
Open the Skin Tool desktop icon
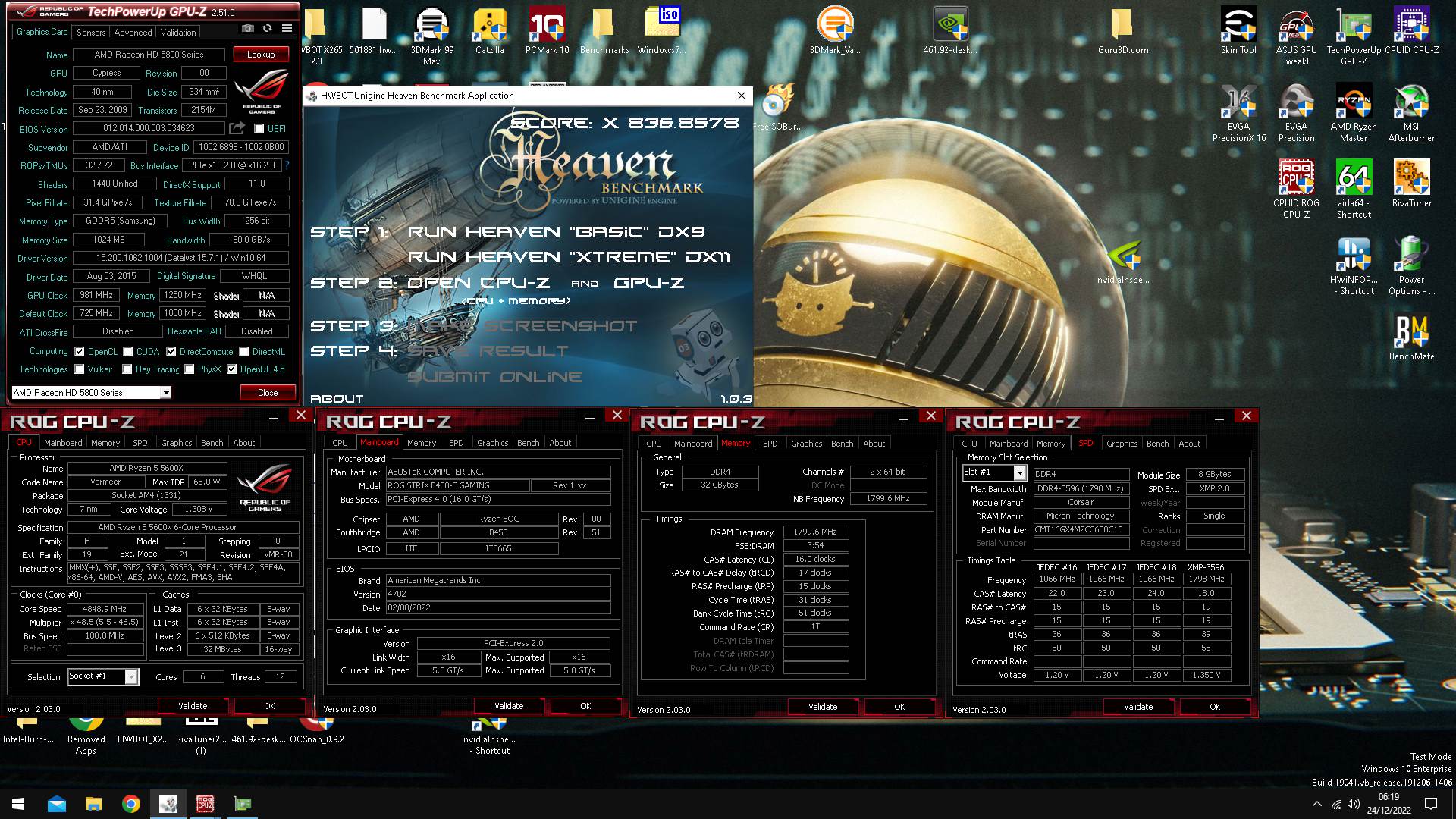tap(1238, 32)
